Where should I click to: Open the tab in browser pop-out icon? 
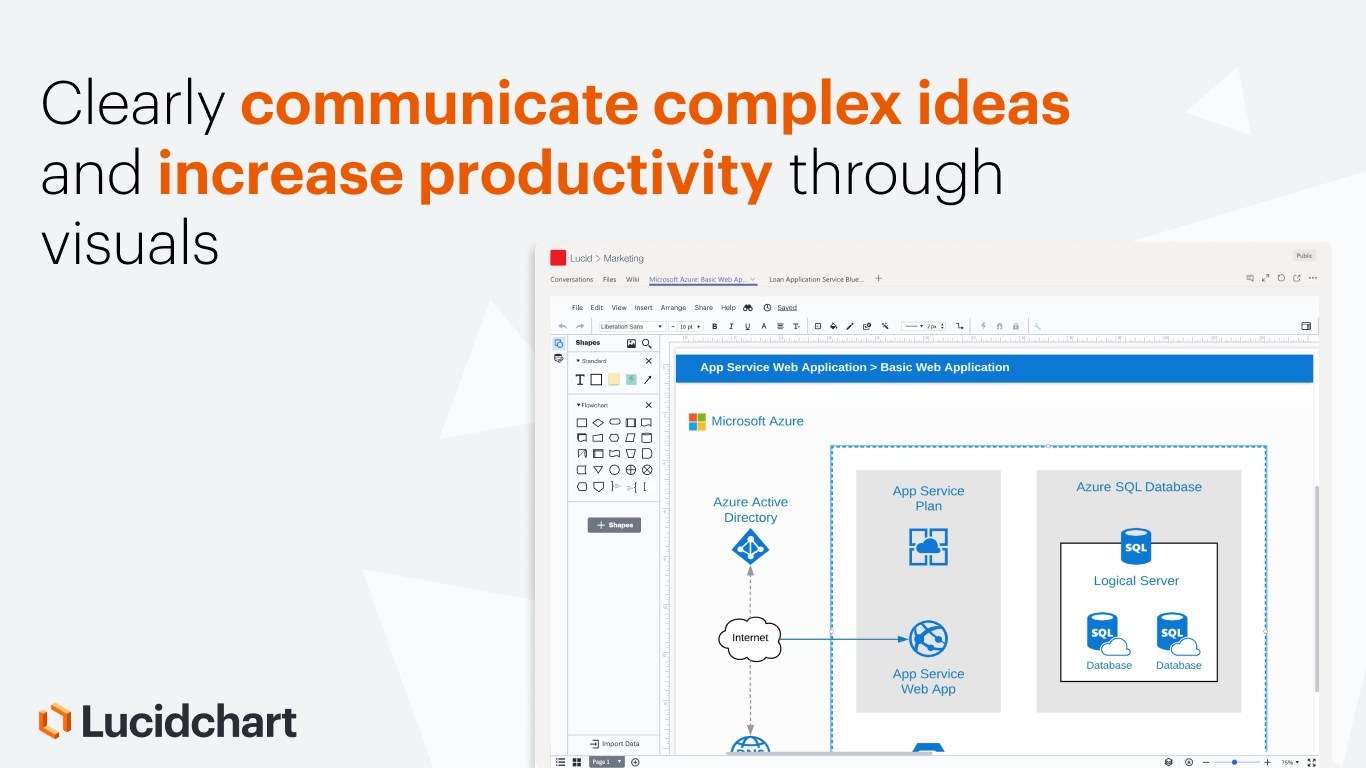point(1297,278)
